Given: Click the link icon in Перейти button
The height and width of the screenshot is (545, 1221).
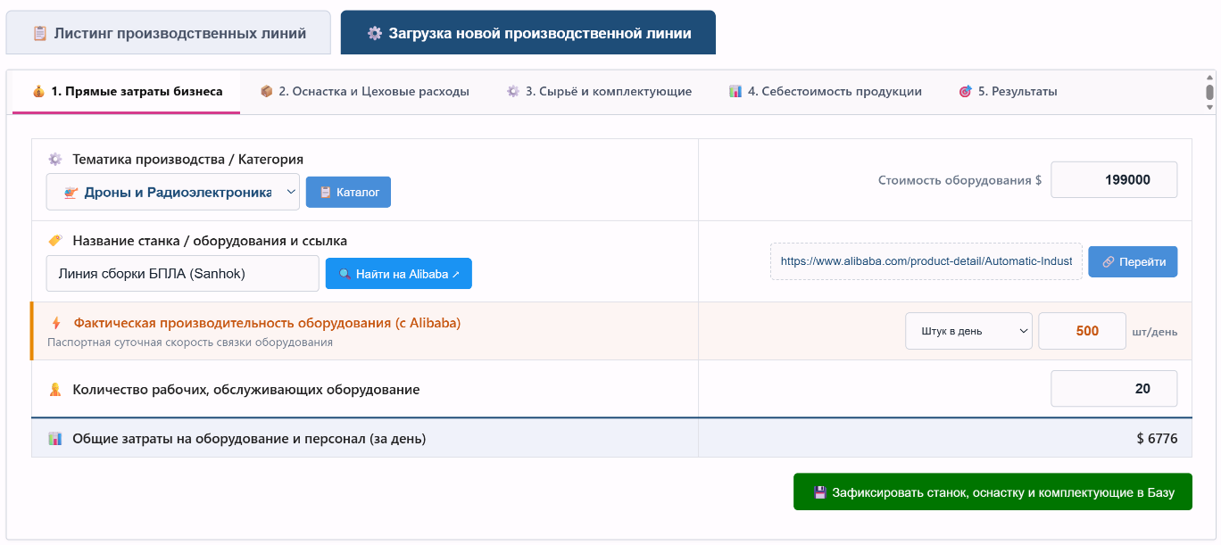Looking at the screenshot, I should (x=1108, y=262).
